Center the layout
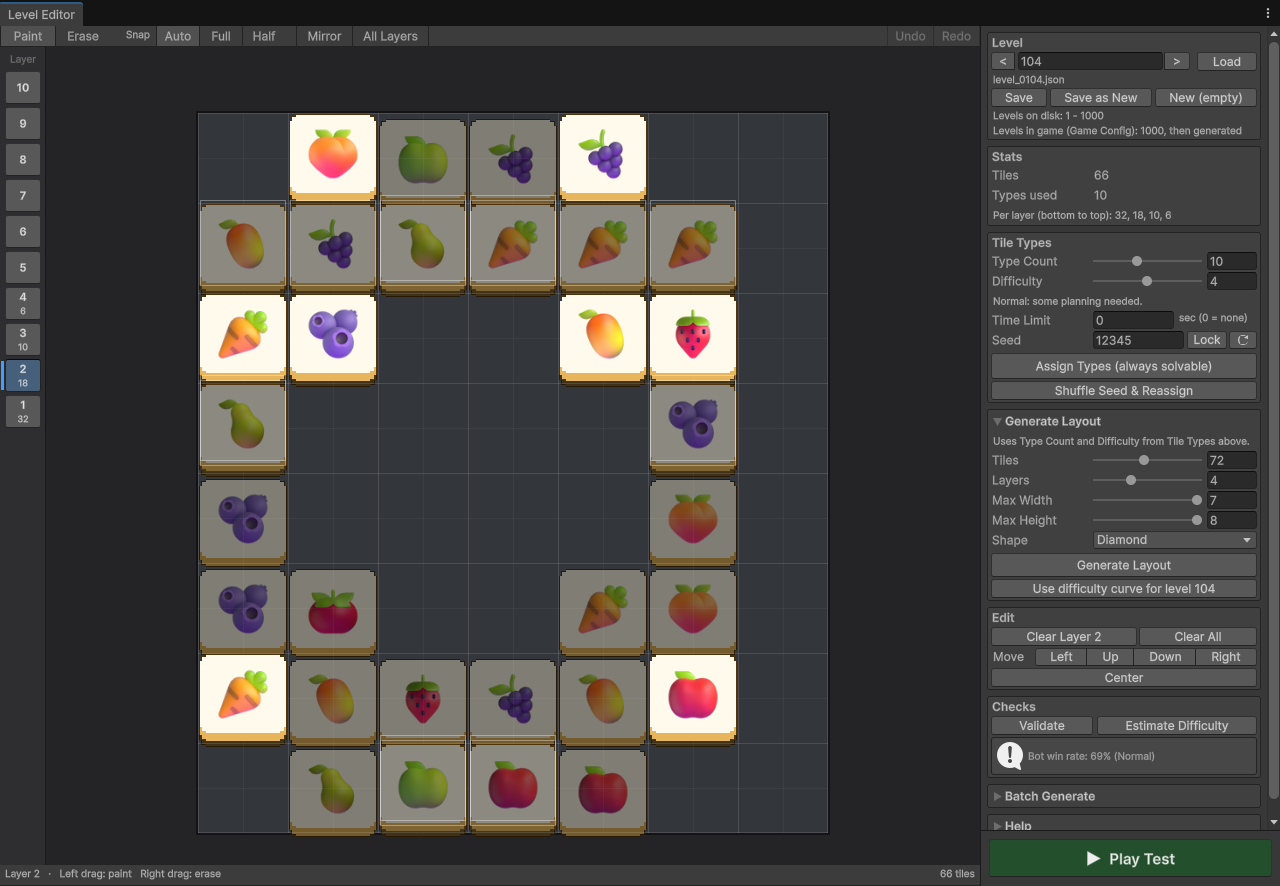 [1124, 678]
